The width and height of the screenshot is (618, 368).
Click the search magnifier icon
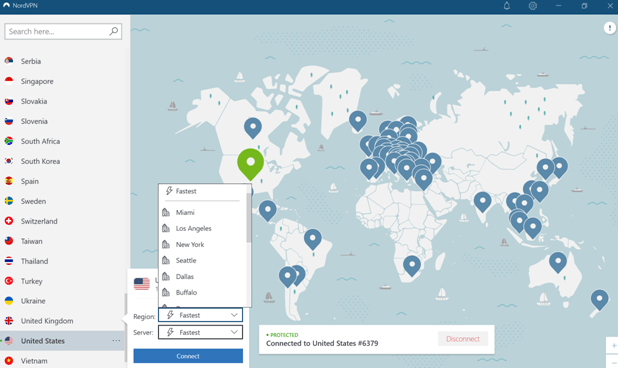pos(114,31)
